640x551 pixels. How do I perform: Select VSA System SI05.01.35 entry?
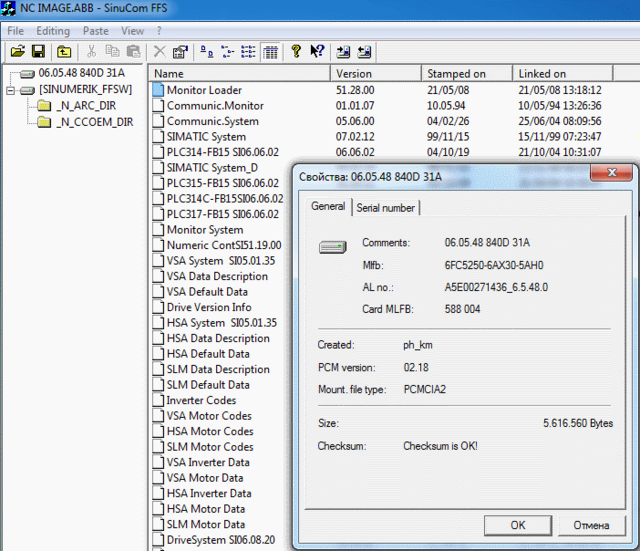(x=221, y=261)
